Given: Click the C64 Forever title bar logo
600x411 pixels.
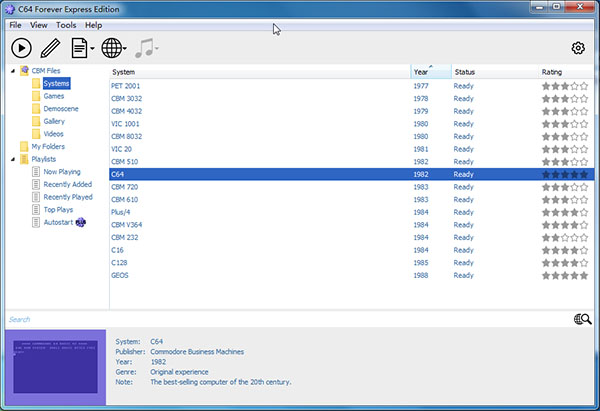Looking at the screenshot, I should click(x=10, y=9).
